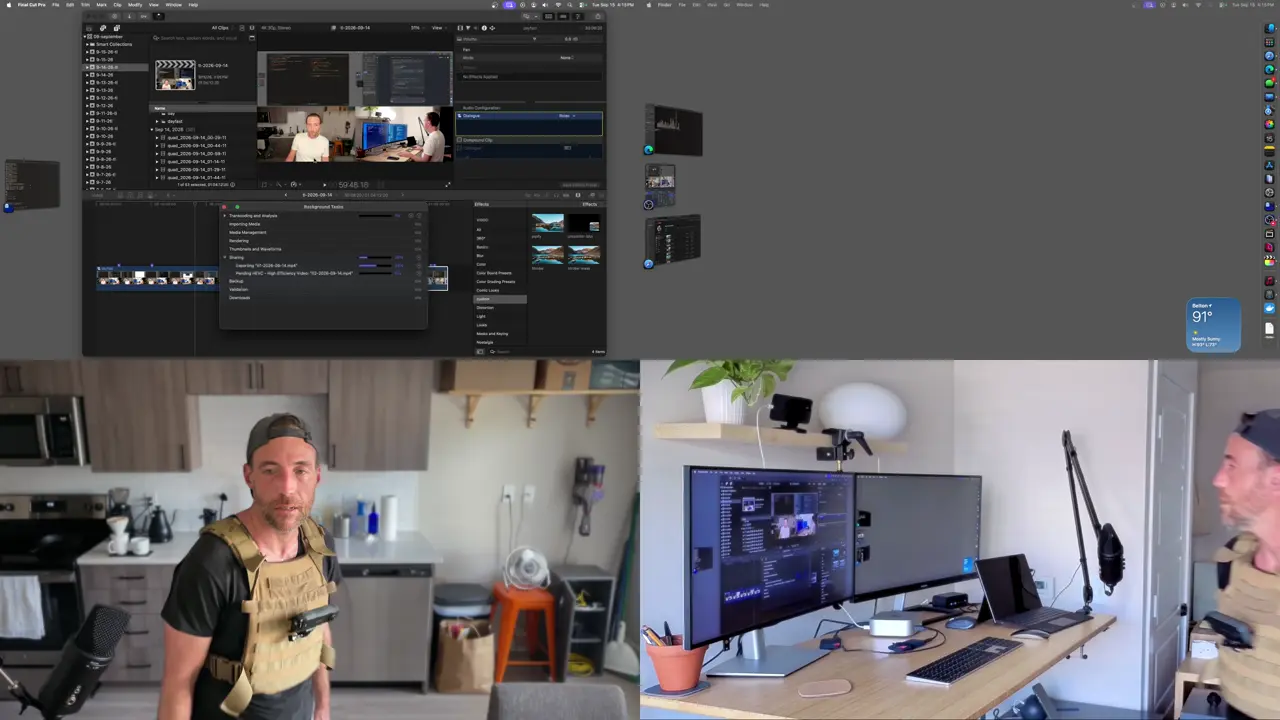Click the play button under the viewer
This screenshot has height=720, width=1280.
click(323, 185)
